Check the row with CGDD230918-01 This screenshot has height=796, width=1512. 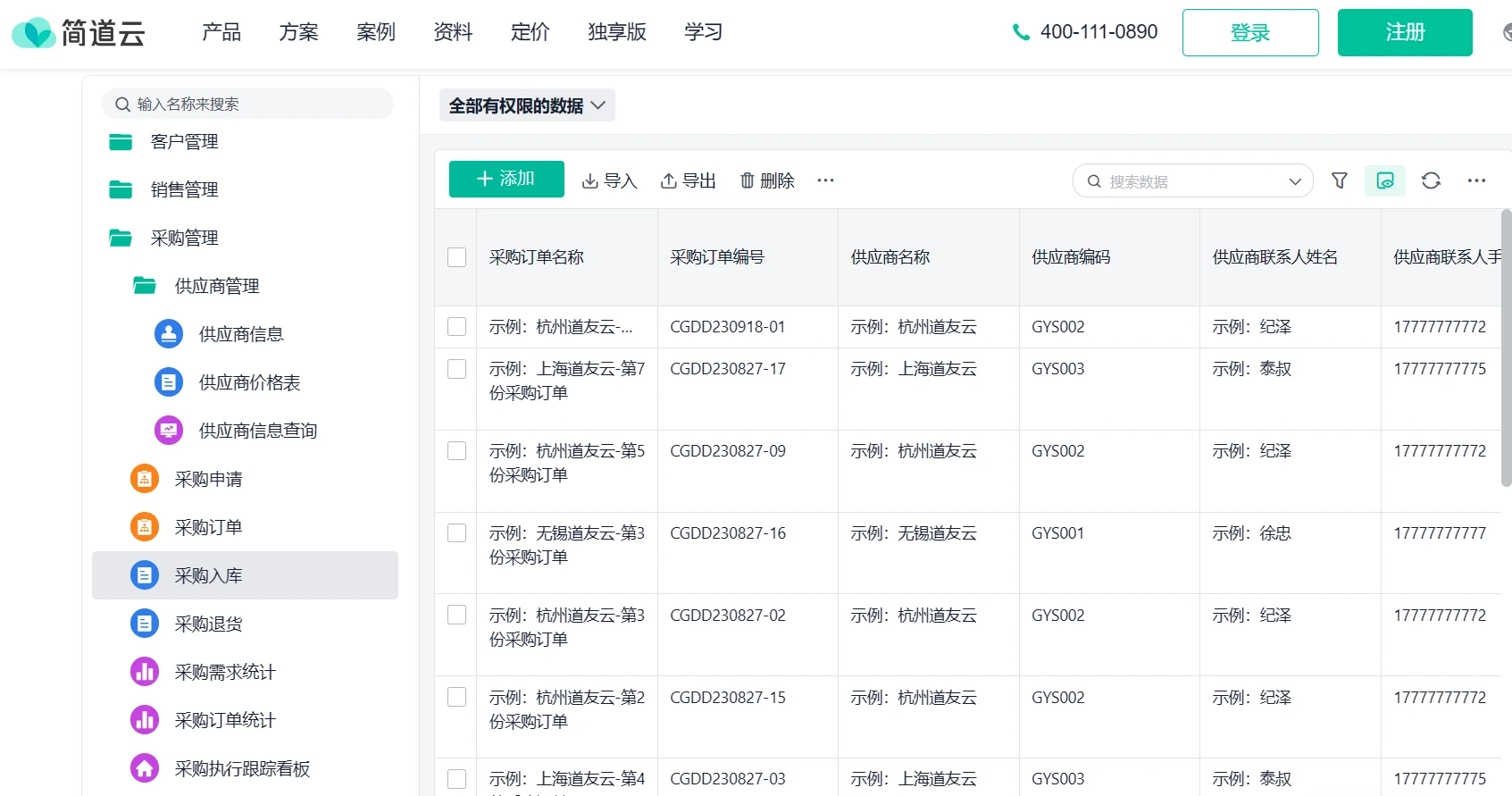[456, 327]
